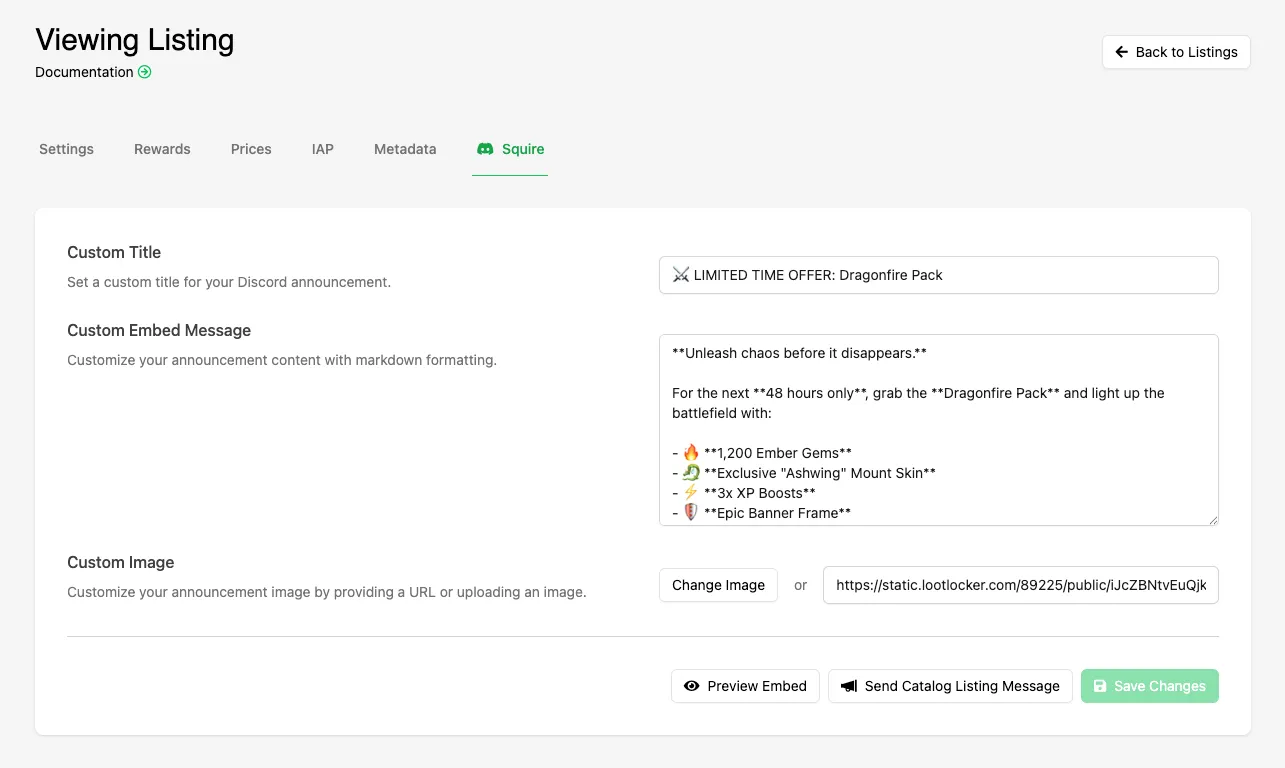Click the eye icon in Preview Embed

tap(691, 686)
